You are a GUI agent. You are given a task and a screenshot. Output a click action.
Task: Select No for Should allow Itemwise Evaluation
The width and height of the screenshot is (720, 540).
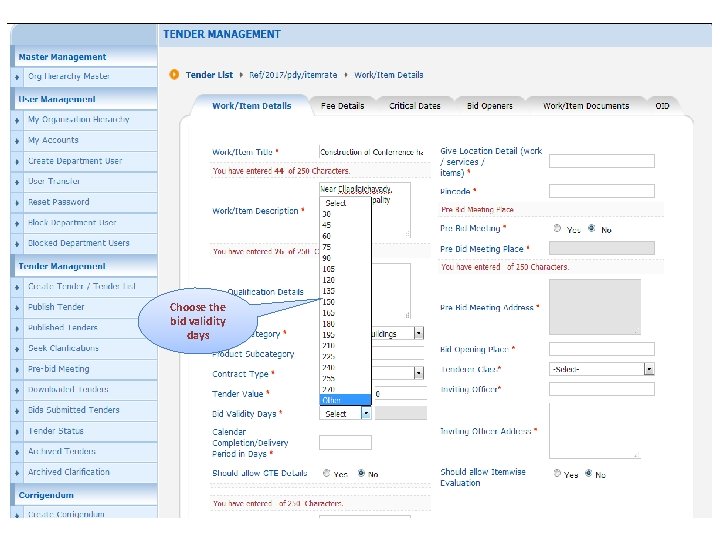[x=588, y=473]
